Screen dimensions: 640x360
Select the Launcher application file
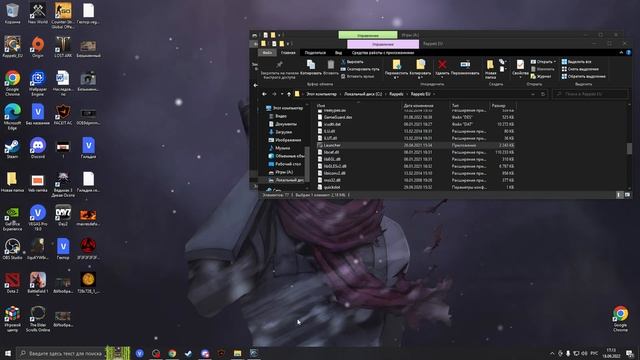416,145
